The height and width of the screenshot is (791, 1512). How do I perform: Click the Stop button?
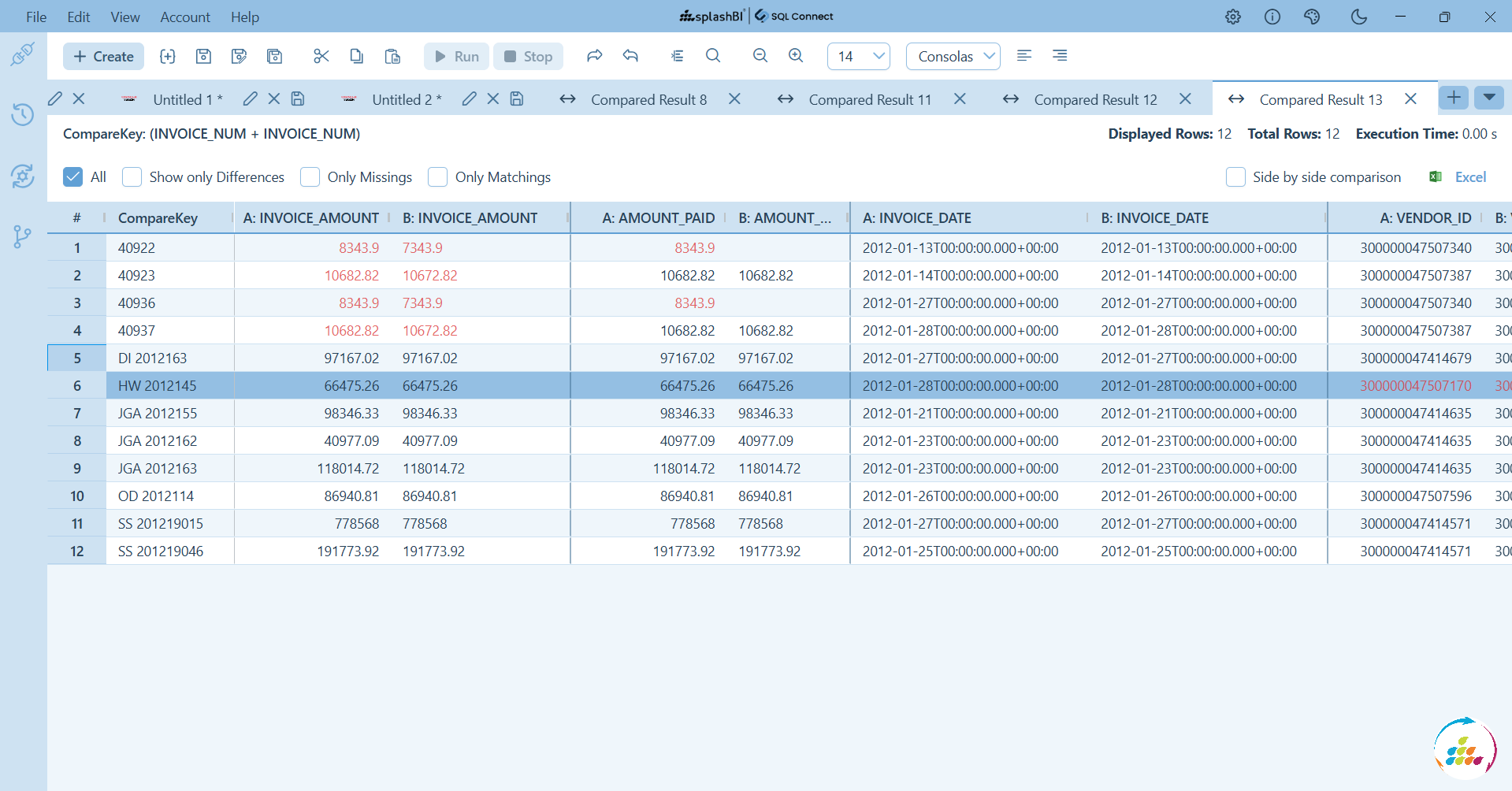[x=529, y=56]
